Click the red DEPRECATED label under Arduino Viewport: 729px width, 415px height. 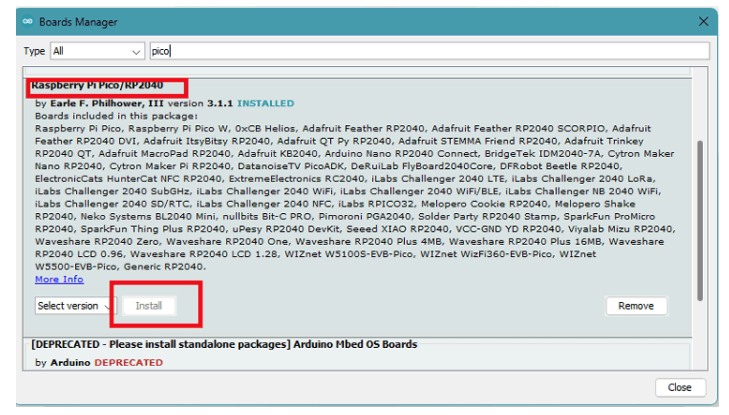(x=128, y=362)
